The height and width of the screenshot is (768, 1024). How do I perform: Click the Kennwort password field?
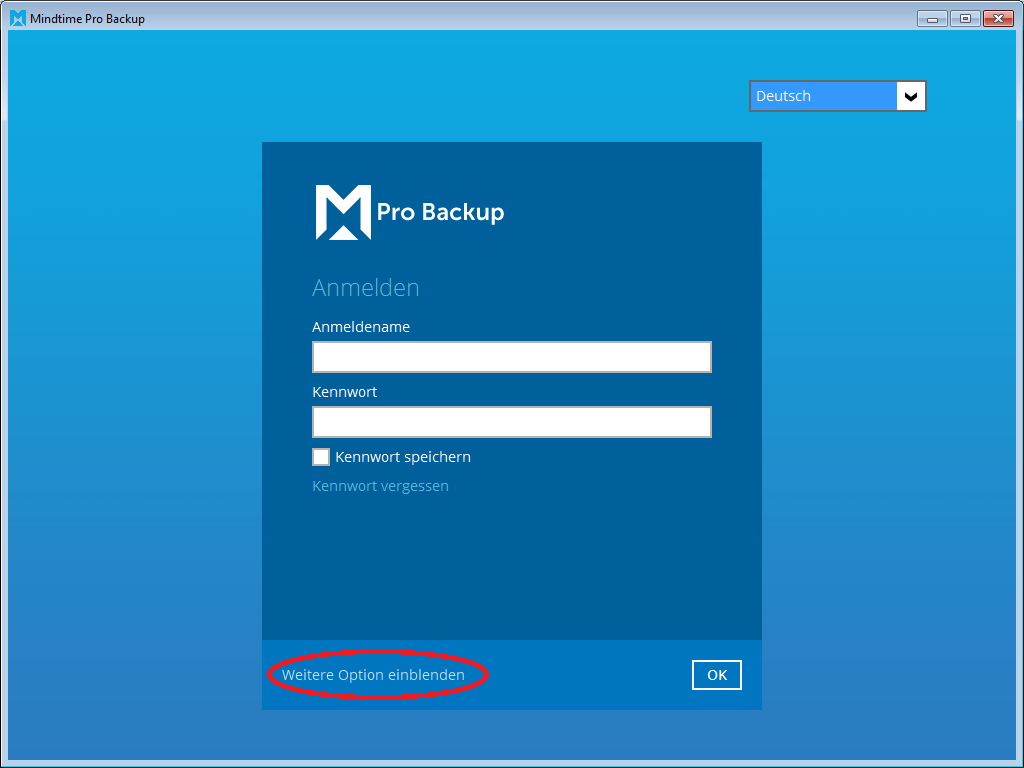(511, 422)
